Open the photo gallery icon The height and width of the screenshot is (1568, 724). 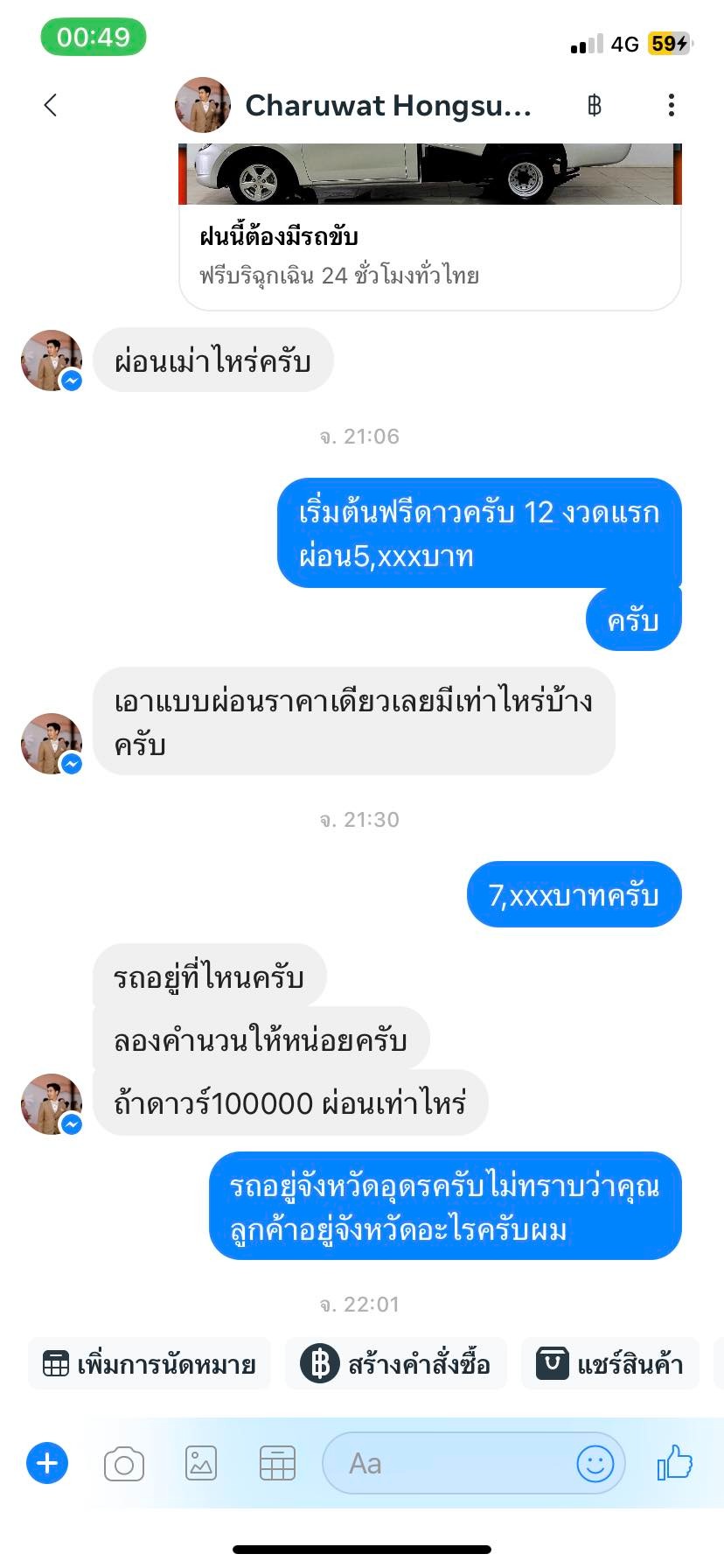coord(200,1463)
